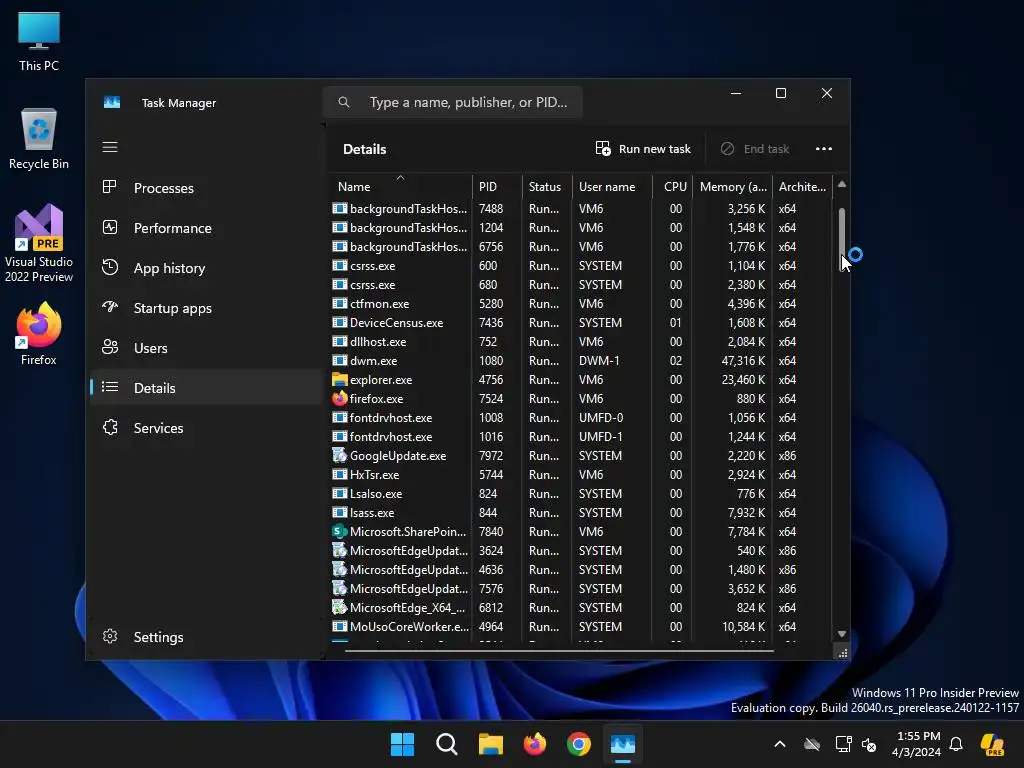
Task: Click the Task Manager taskbar icon
Action: [622, 744]
